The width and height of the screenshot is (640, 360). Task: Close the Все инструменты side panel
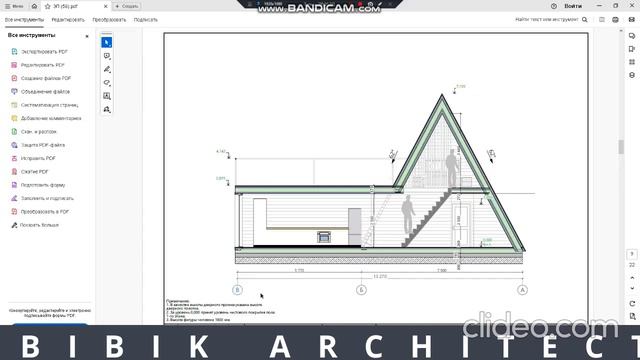87,36
